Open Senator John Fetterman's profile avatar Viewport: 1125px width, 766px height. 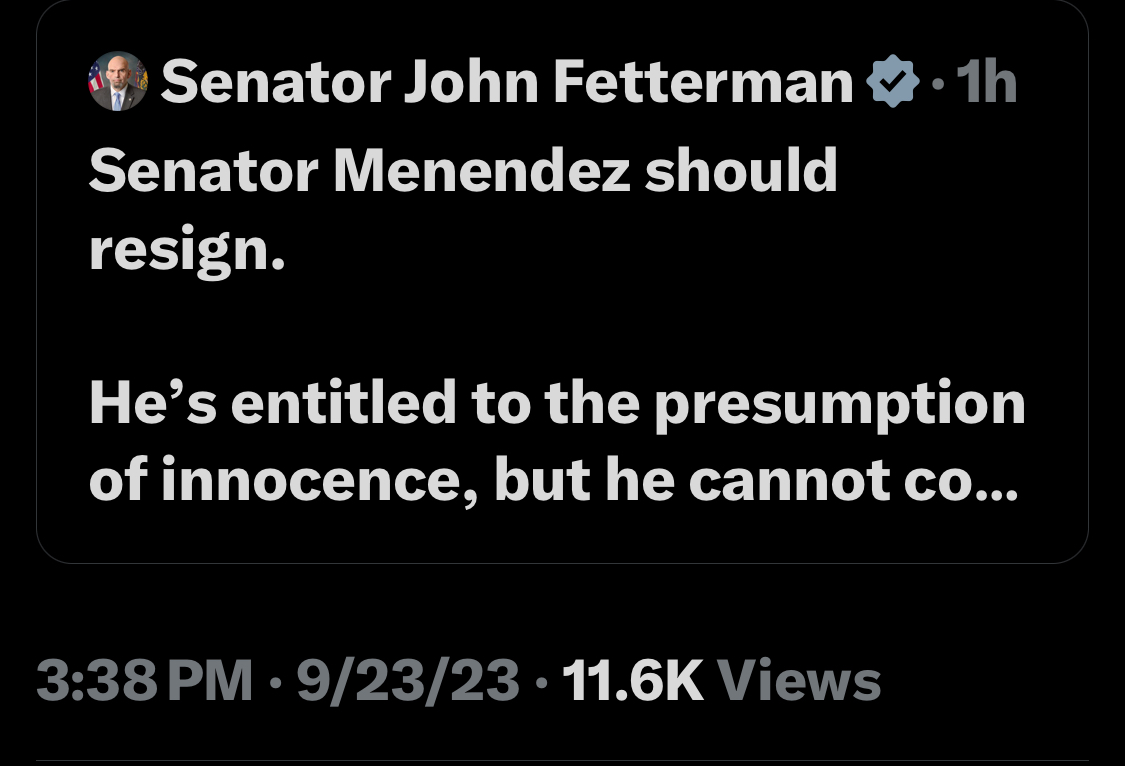click(118, 81)
